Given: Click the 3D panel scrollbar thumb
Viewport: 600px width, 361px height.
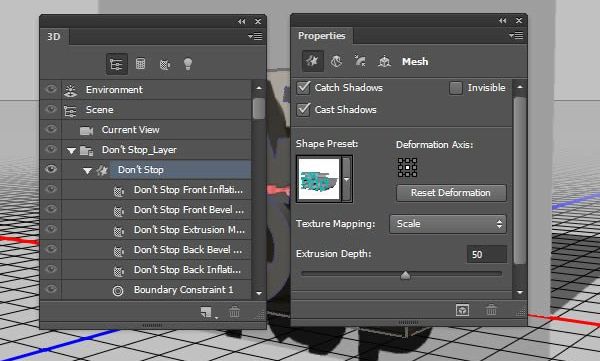Looking at the screenshot, I should [x=259, y=108].
